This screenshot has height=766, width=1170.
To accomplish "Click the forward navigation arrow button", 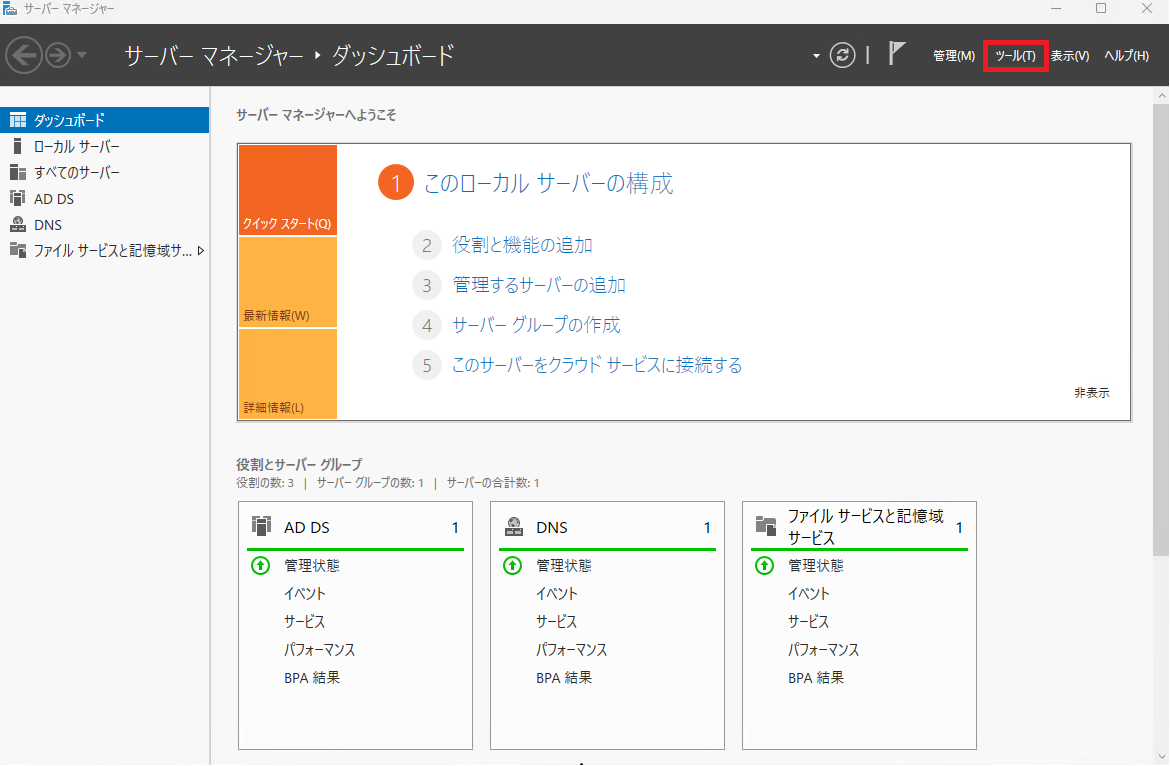I will [x=58, y=55].
